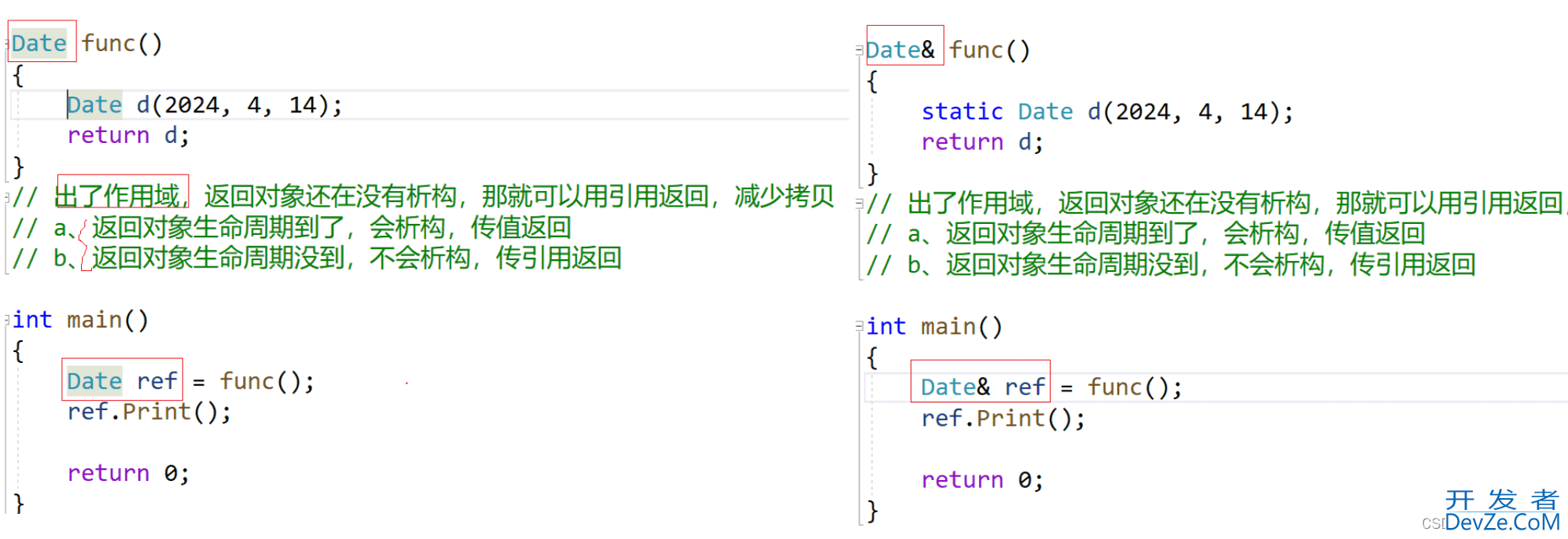Click 'ref.Print();' below 'Date& ref'
The width and height of the screenshot is (1568, 539).
(x=1003, y=419)
